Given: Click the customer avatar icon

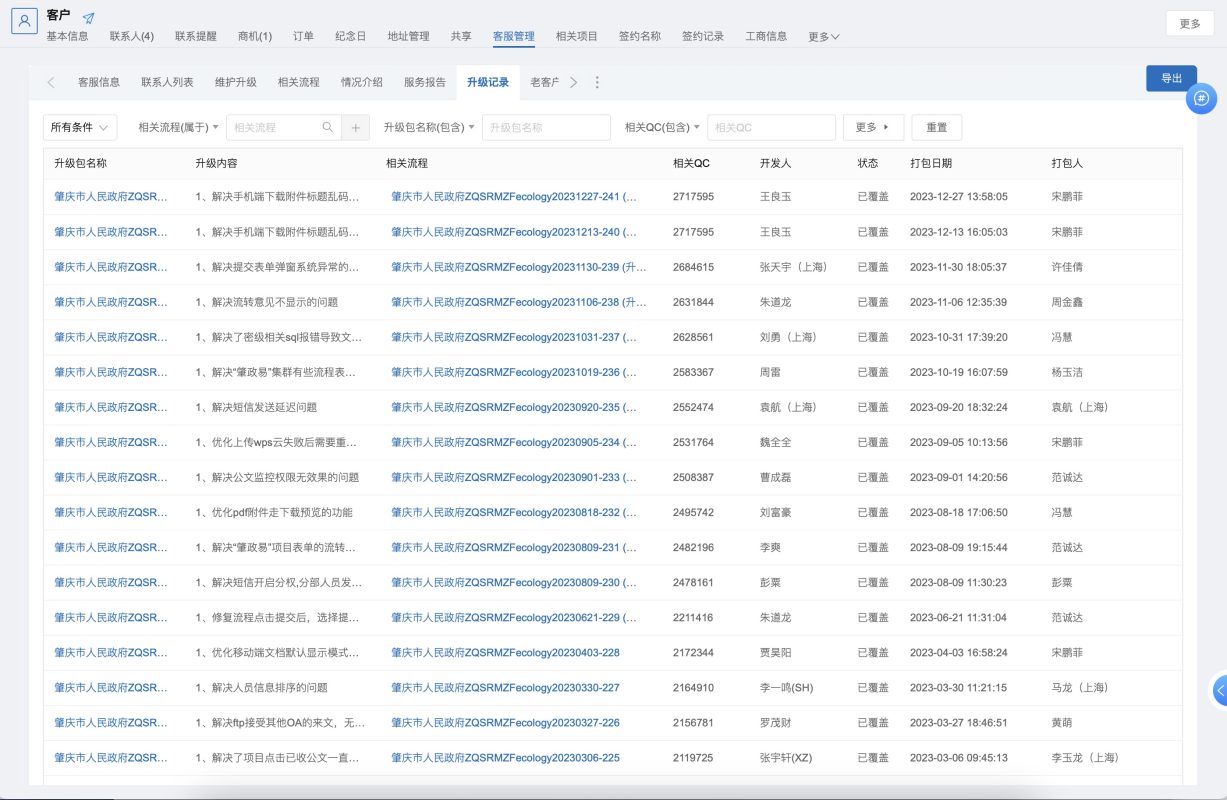Looking at the screenshot, I should click(x=25, y=21).
